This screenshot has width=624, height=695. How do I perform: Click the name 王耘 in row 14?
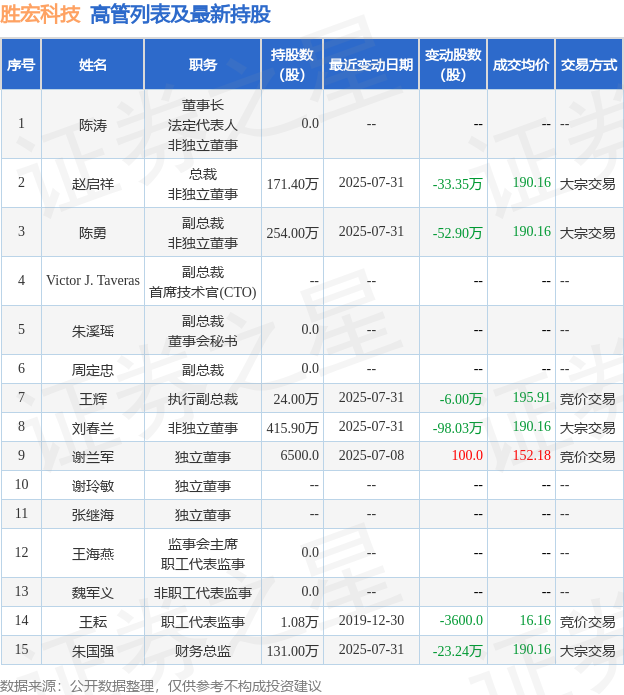[x=93, y=621]
